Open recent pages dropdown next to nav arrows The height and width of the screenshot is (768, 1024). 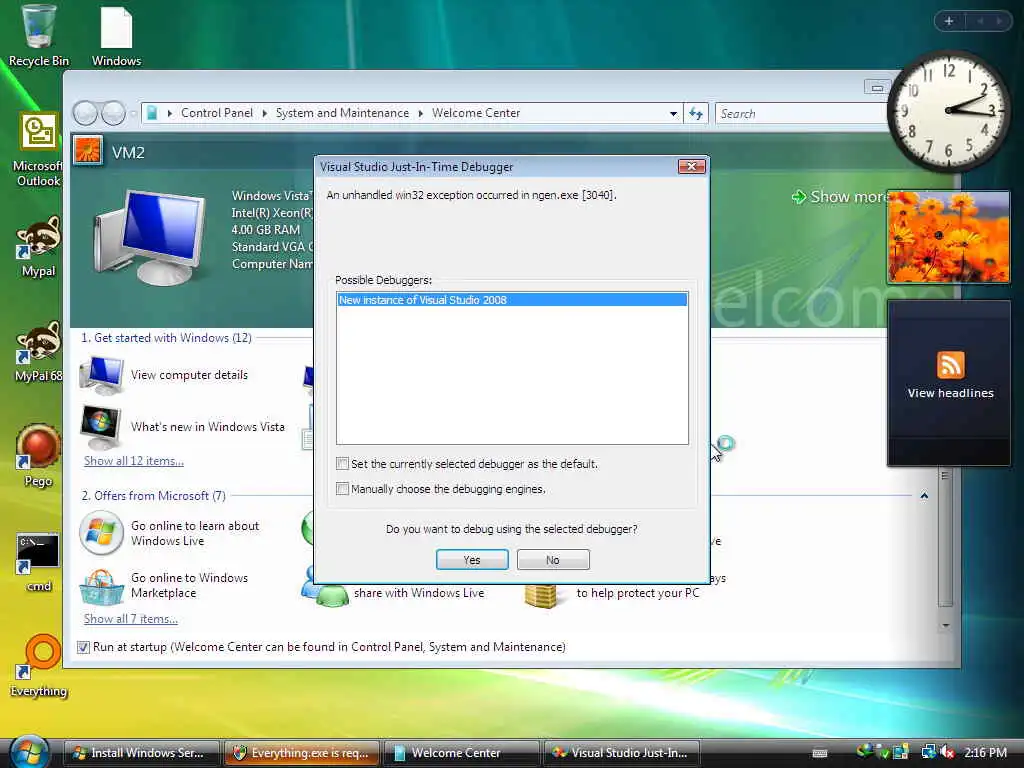(x=133, y=114)
